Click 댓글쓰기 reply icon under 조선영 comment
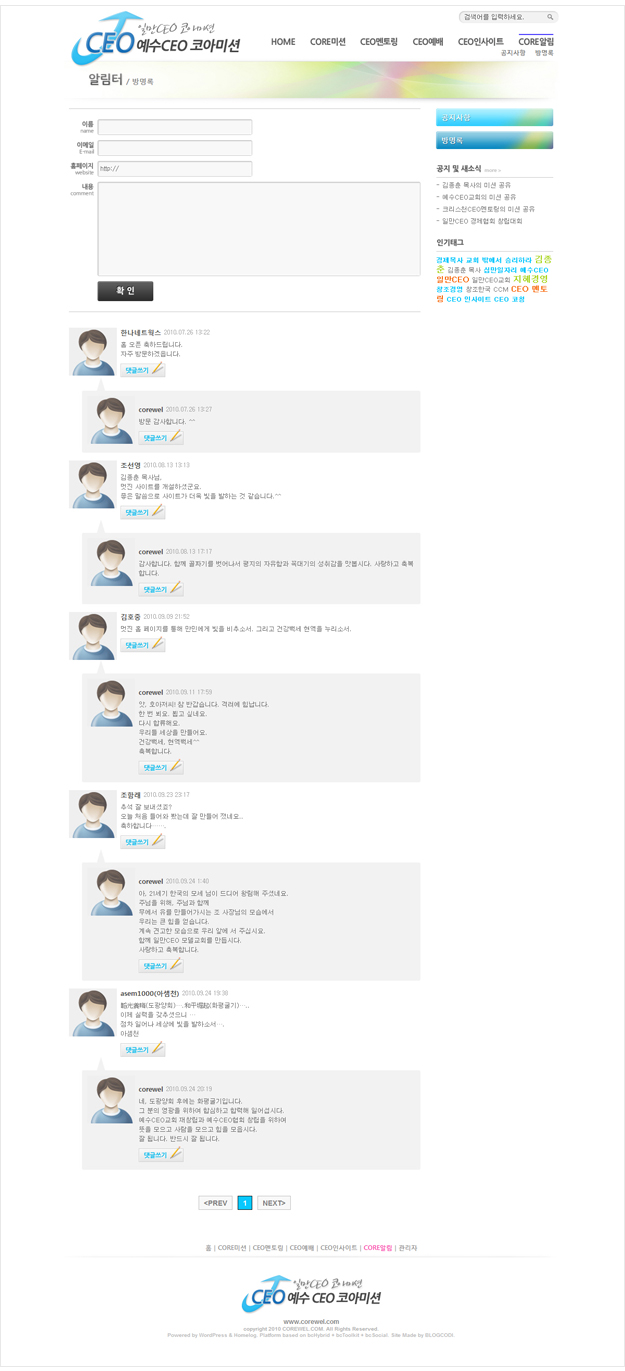Image resolution: width=625 pixels, height=1371 pixels. click(x=142, y=512)
